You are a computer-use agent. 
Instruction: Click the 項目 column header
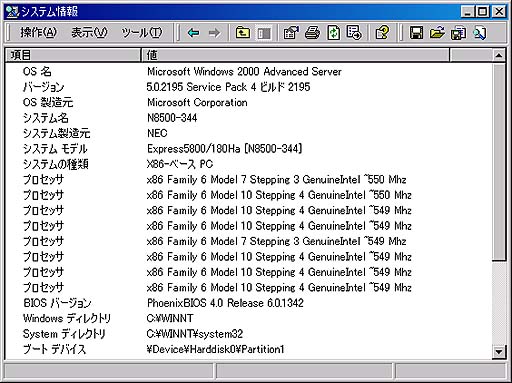click(x=73, y=55)
